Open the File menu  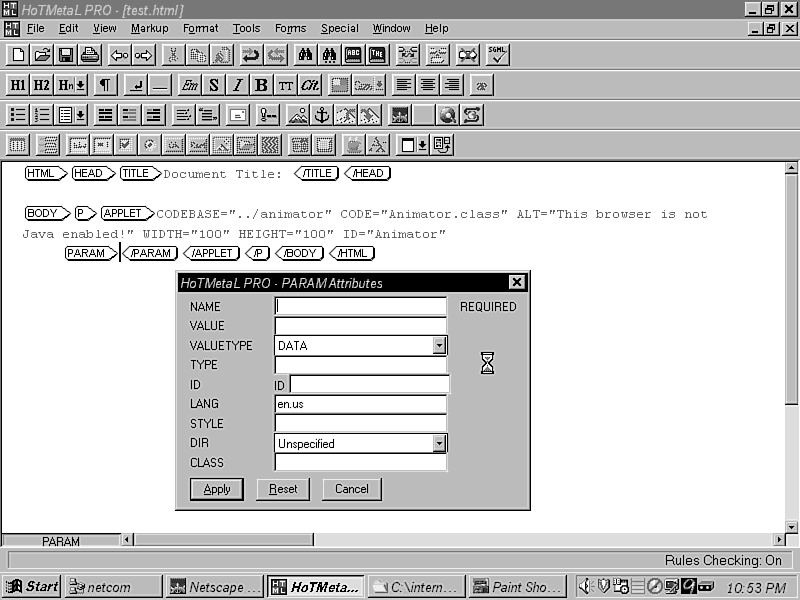pyautogui.click(x=36, y=29)
